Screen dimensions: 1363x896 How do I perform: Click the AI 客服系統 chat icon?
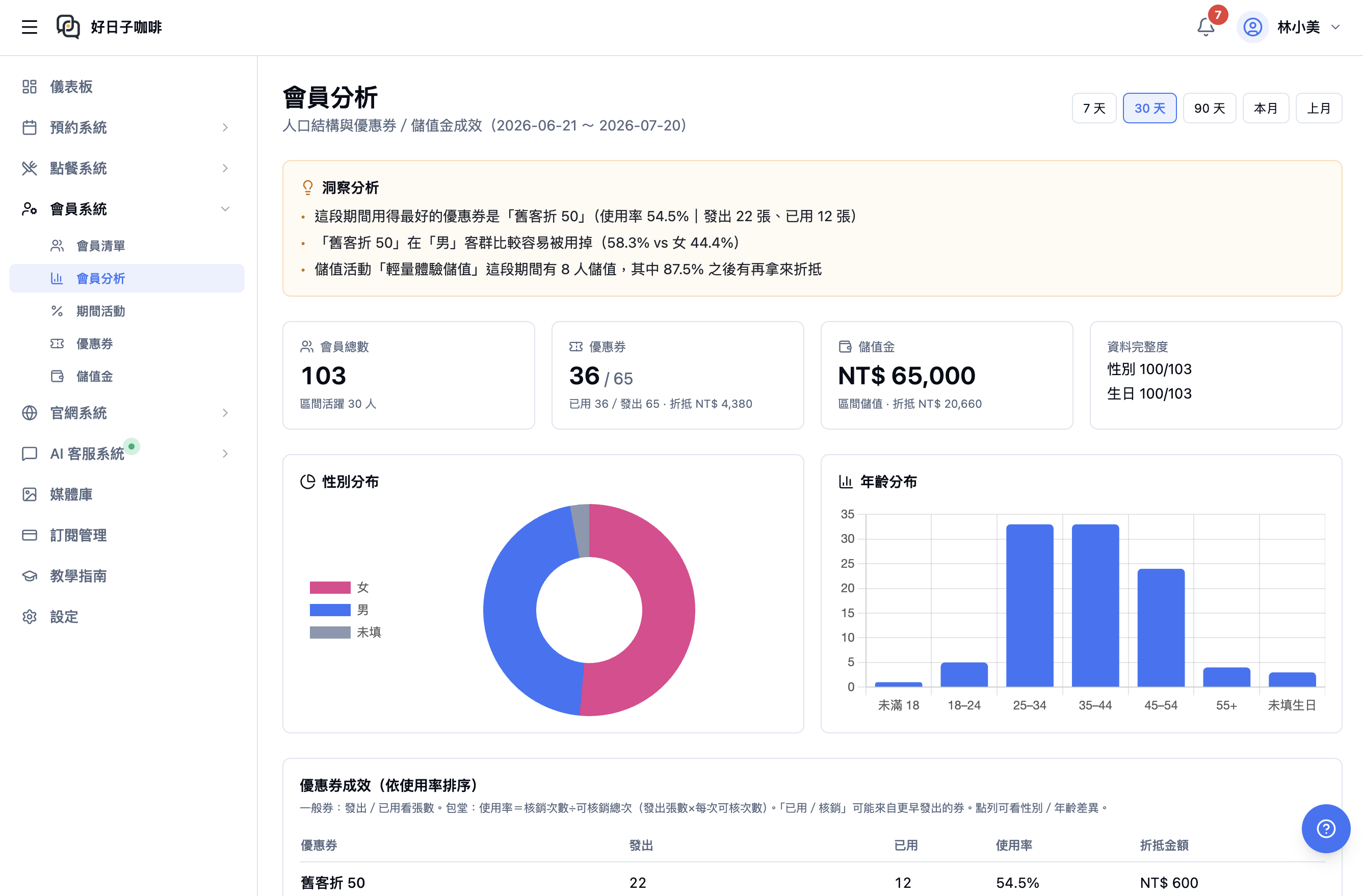click(29, 454)
